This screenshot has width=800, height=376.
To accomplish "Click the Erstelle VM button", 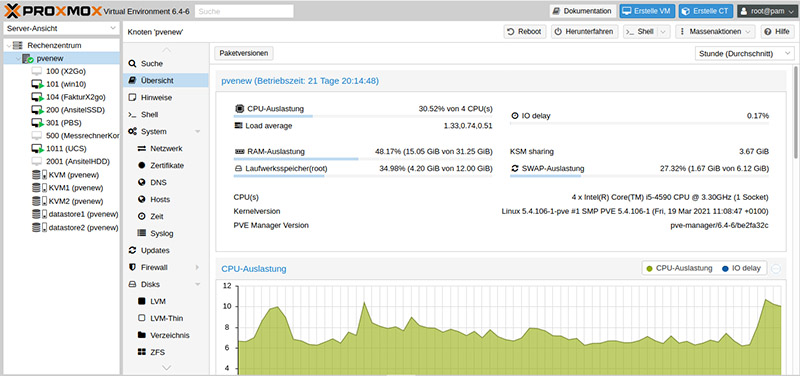I will (x=648, y=11).
